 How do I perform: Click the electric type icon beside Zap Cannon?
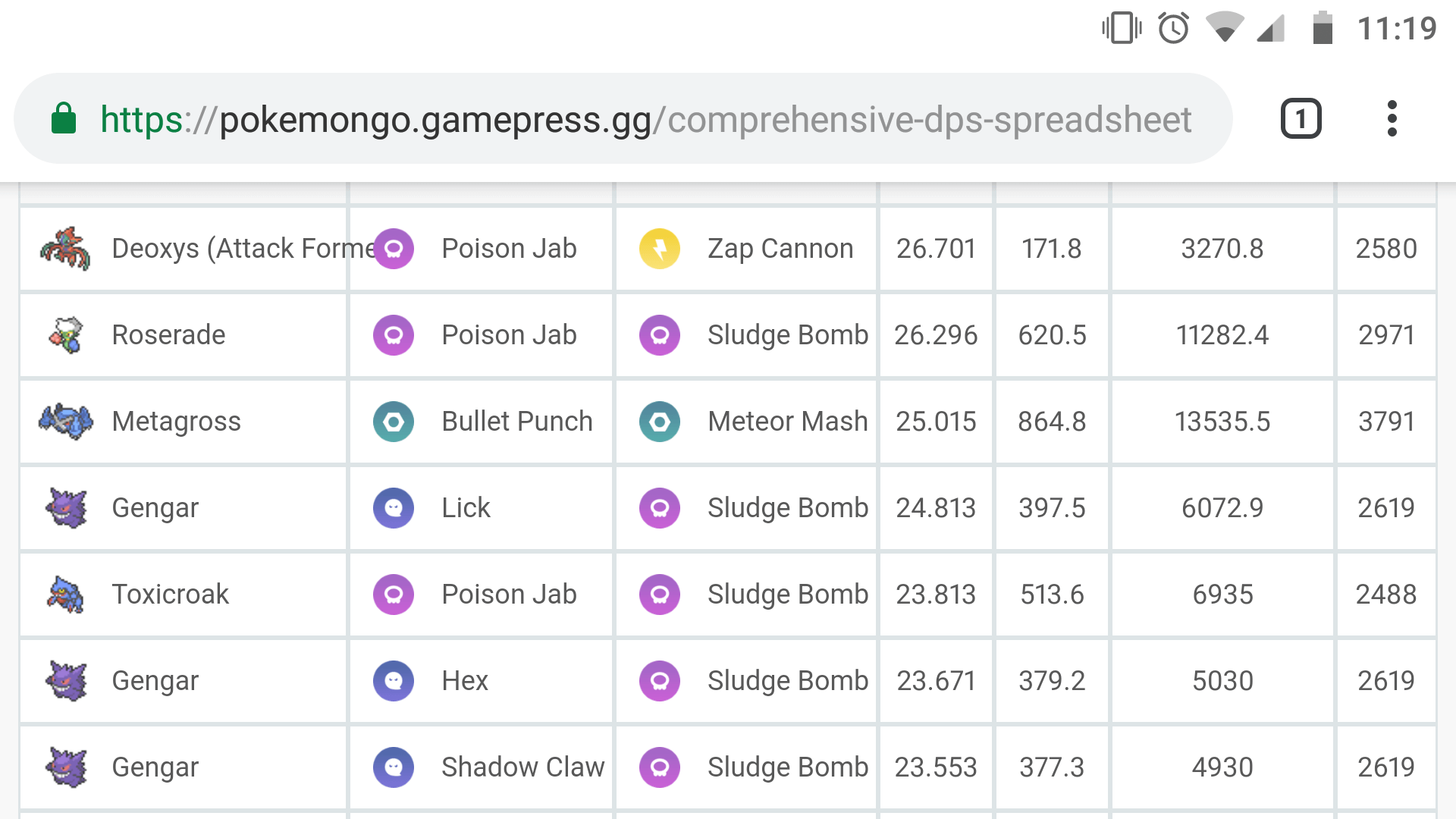(660, 249)
